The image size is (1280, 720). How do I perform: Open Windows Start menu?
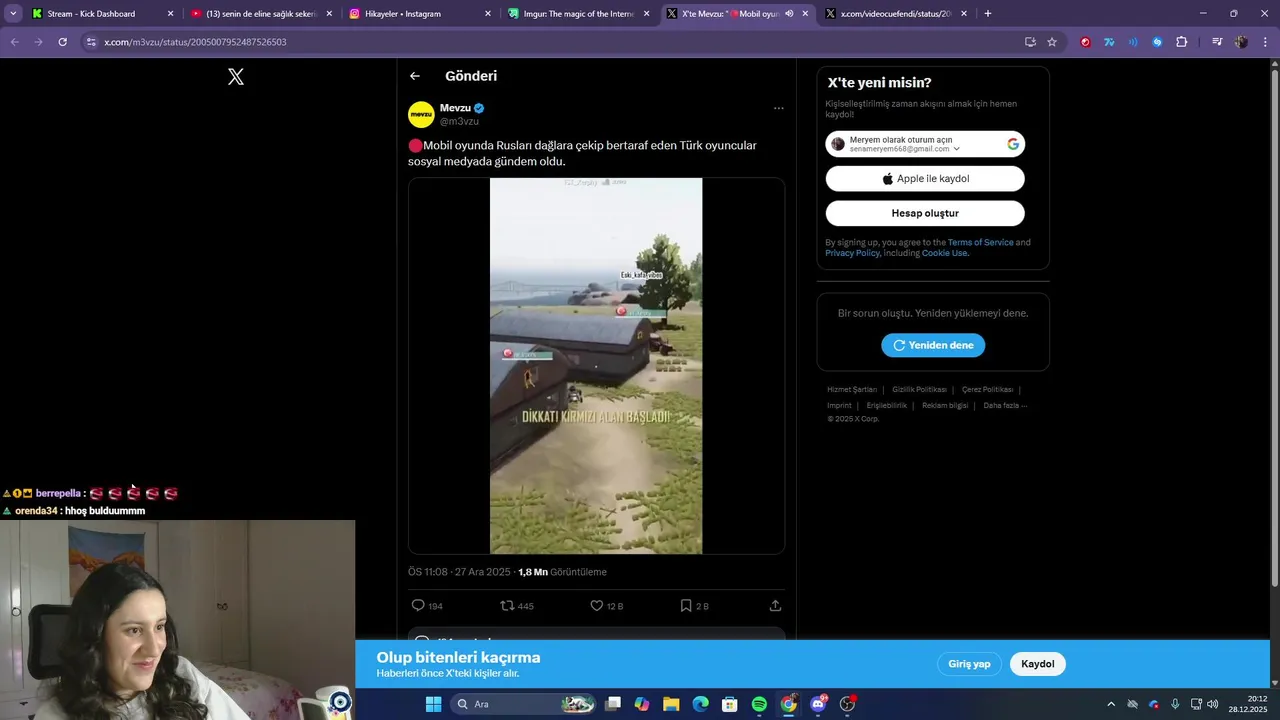(x=433, y=704)
